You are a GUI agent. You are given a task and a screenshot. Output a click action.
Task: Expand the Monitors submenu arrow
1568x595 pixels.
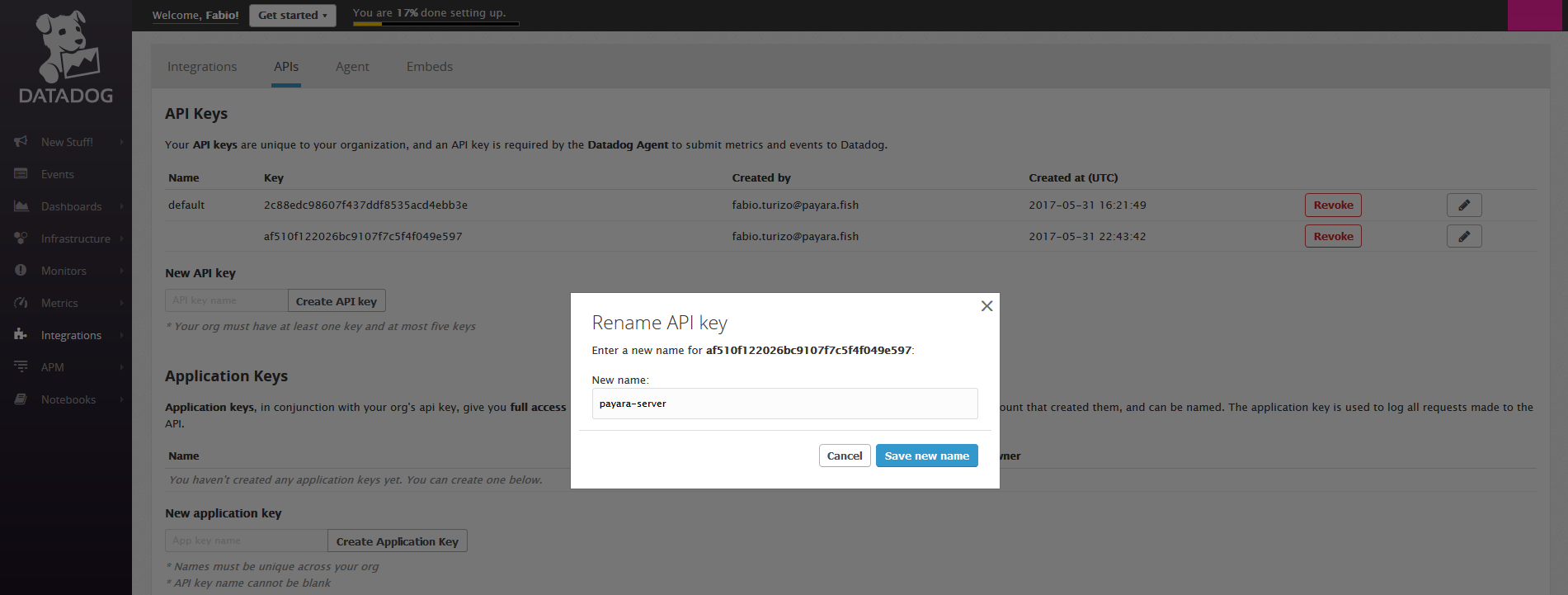pos(121,271)
